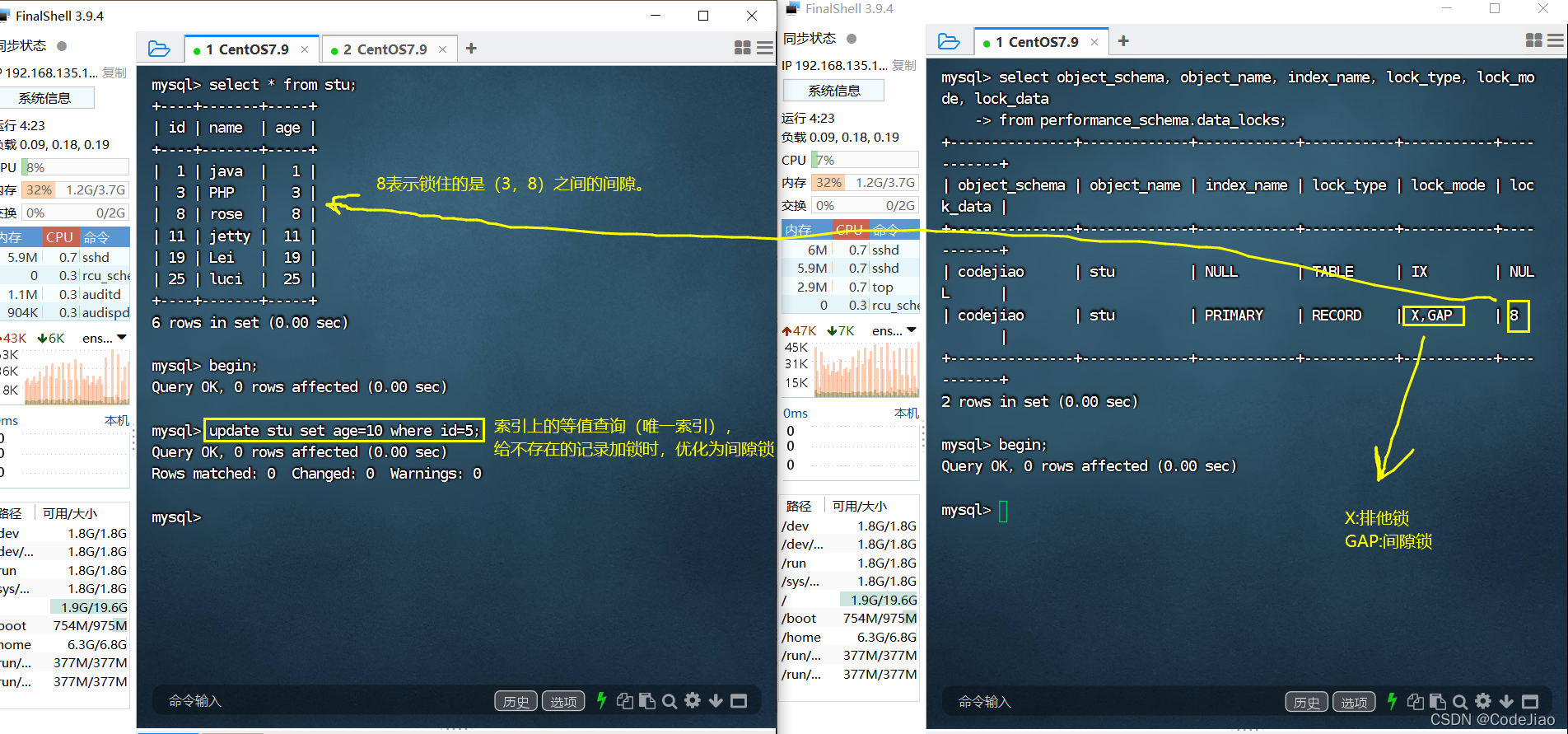The image size is (1568, 734).
Task: Click the sync status indicator dot in left window
Action: coord(62,46)
